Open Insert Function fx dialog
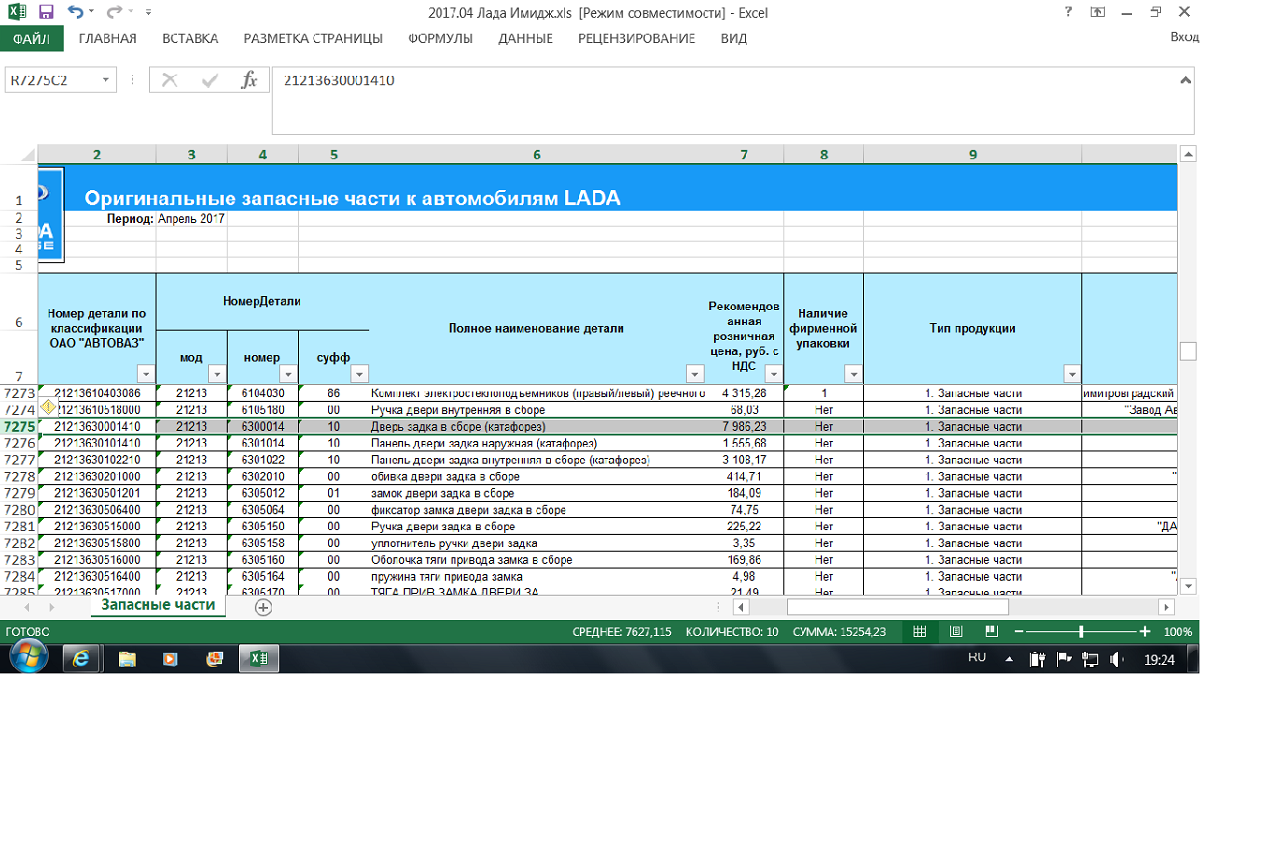 point(250,80)
